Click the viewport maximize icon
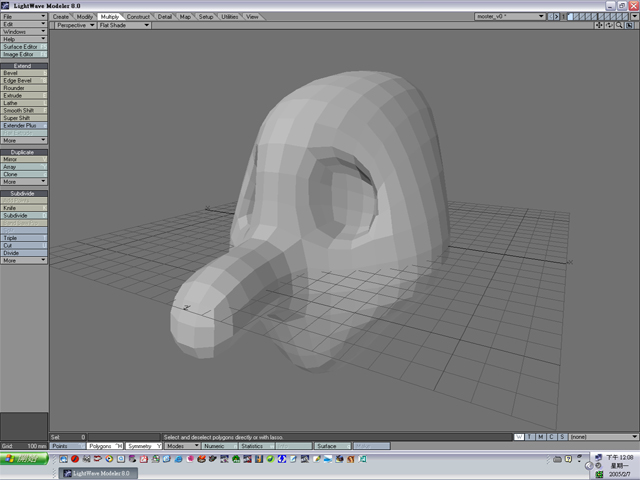Viewport: 640px width, 480px height. coord(629,25)
